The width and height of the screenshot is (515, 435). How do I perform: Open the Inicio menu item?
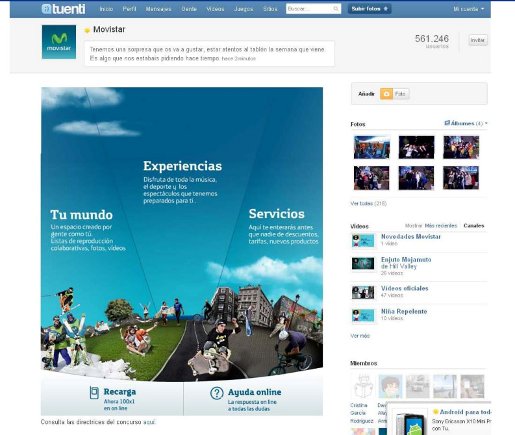(106, 9)
